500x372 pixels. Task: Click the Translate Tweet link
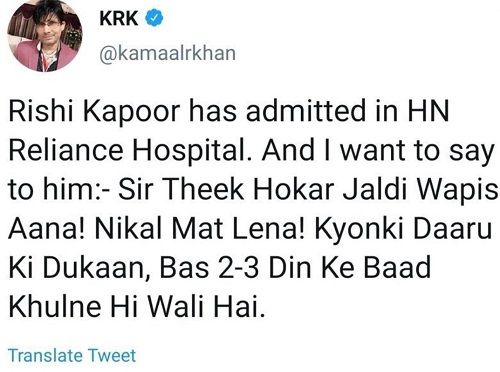coord(72,355)
